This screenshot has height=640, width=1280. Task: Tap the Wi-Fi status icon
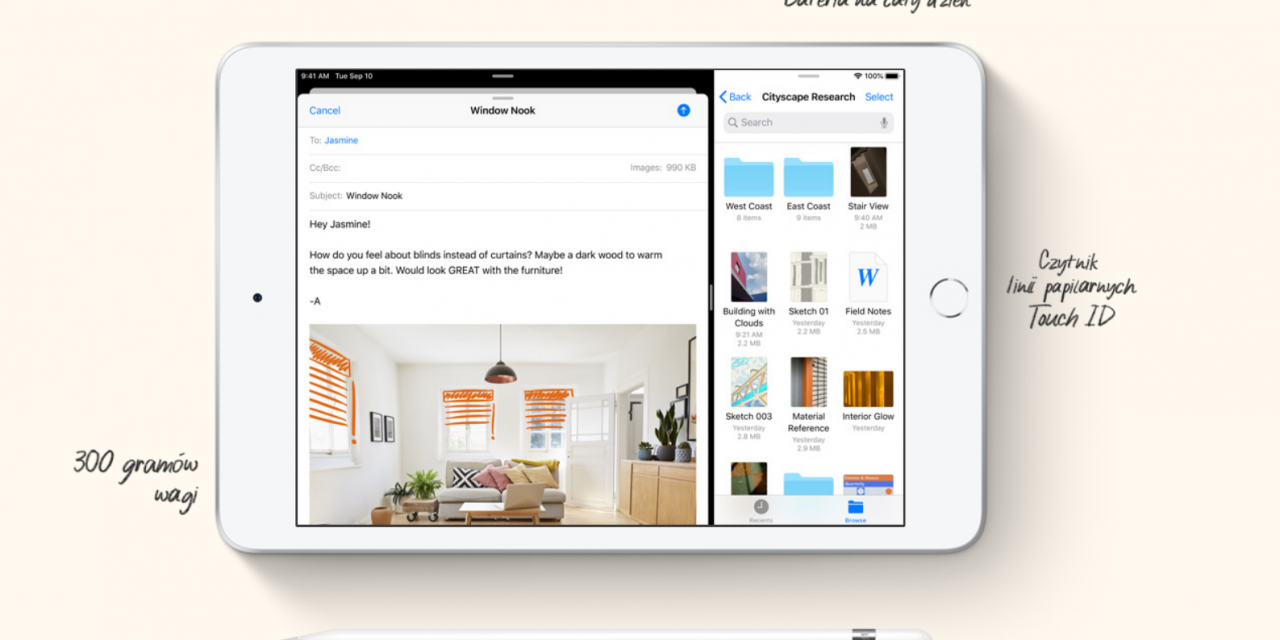pyautogui.click(x=857, y=75)
